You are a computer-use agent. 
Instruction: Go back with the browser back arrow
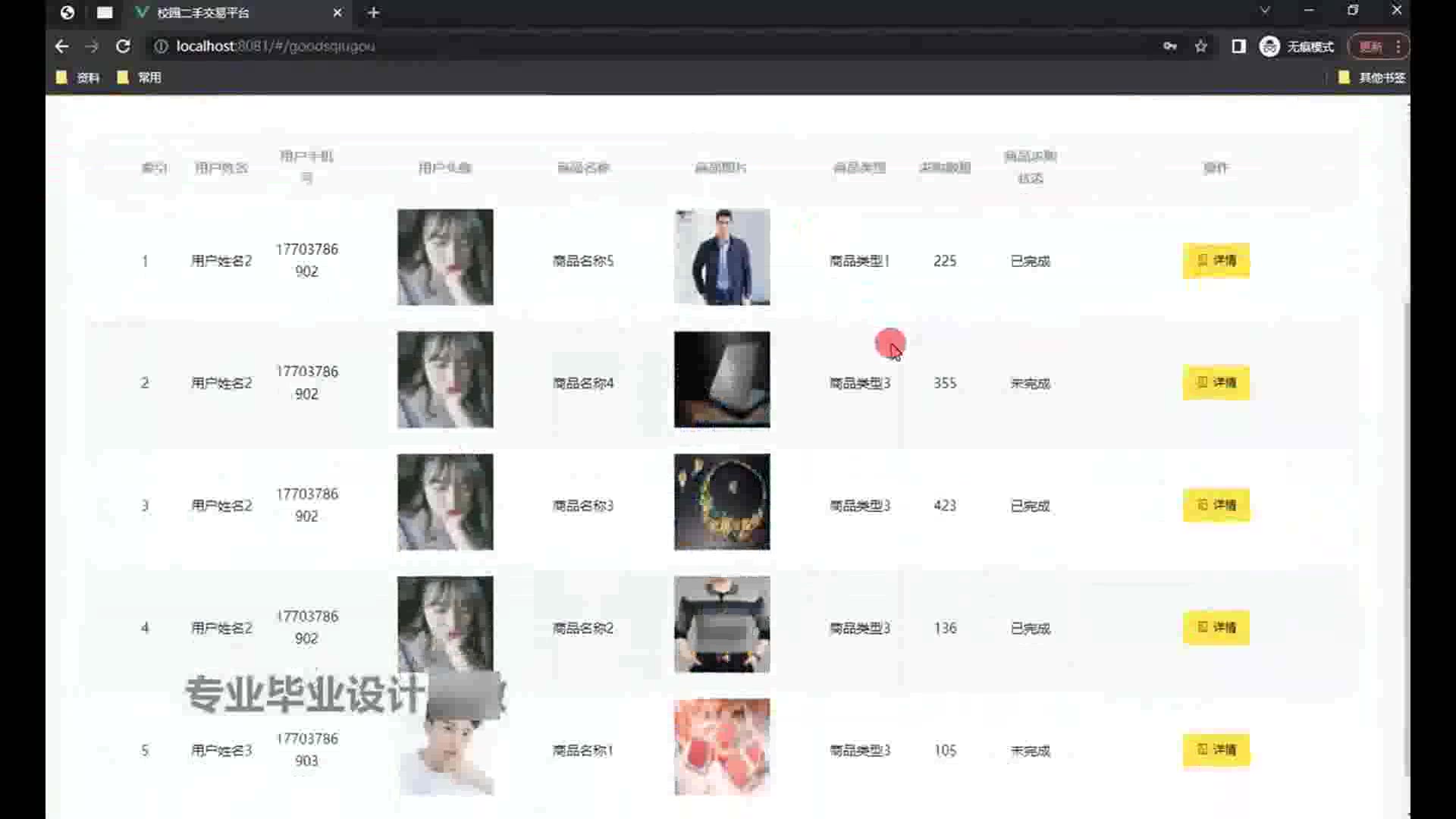tap(62, 46)
